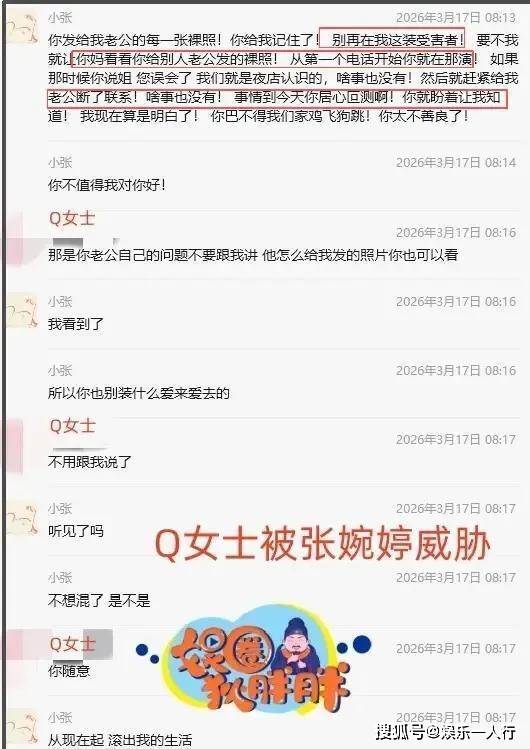Click the message 你随意
Viewport: 530px width, 749px height.
tap(69, 671)
